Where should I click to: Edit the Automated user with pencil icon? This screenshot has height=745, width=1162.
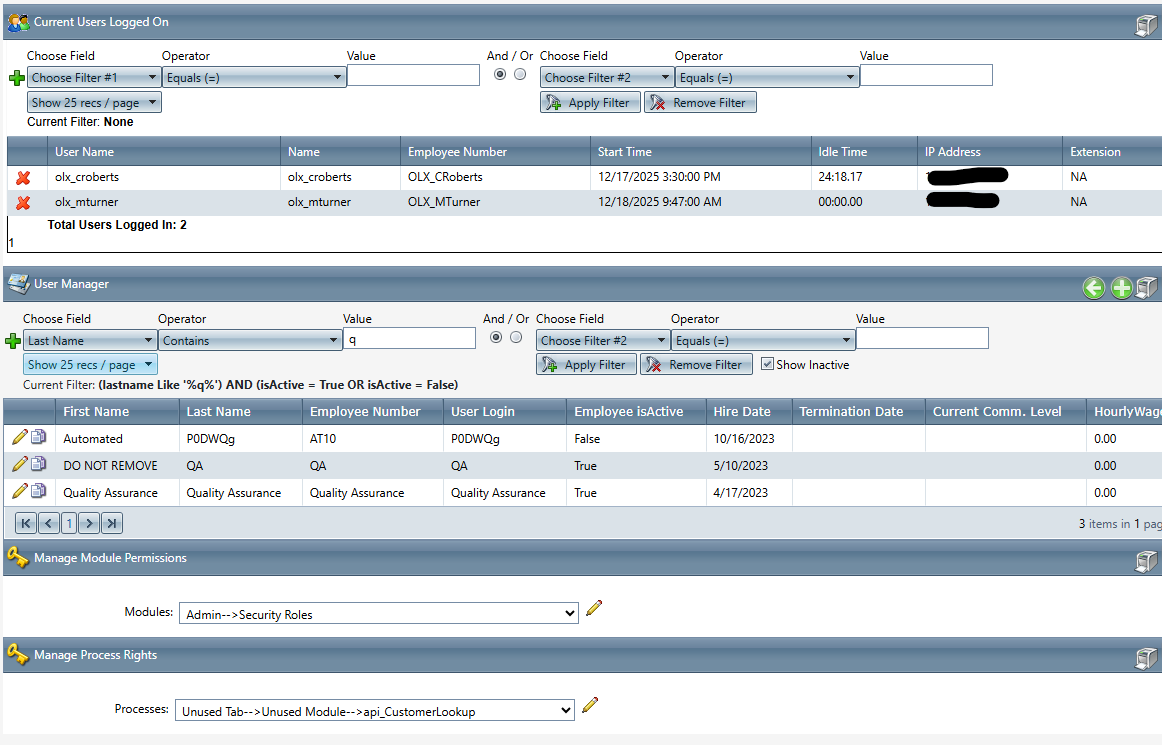(19, 437)
